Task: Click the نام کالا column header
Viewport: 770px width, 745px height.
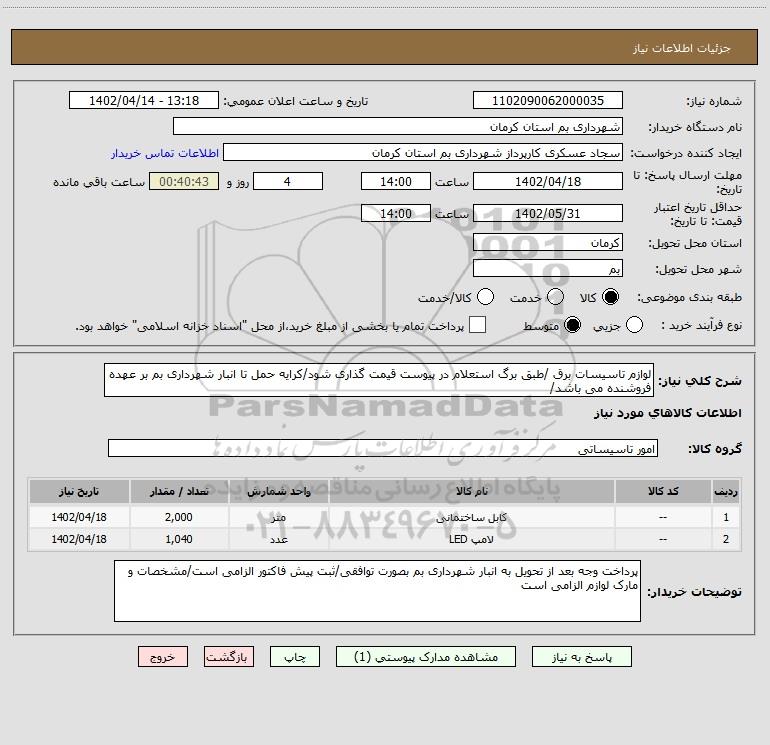Action: pos(471,492)
